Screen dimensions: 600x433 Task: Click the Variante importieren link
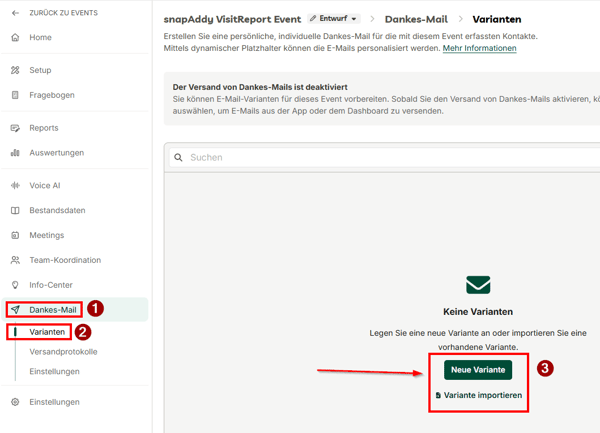click(x=478, y=396)
